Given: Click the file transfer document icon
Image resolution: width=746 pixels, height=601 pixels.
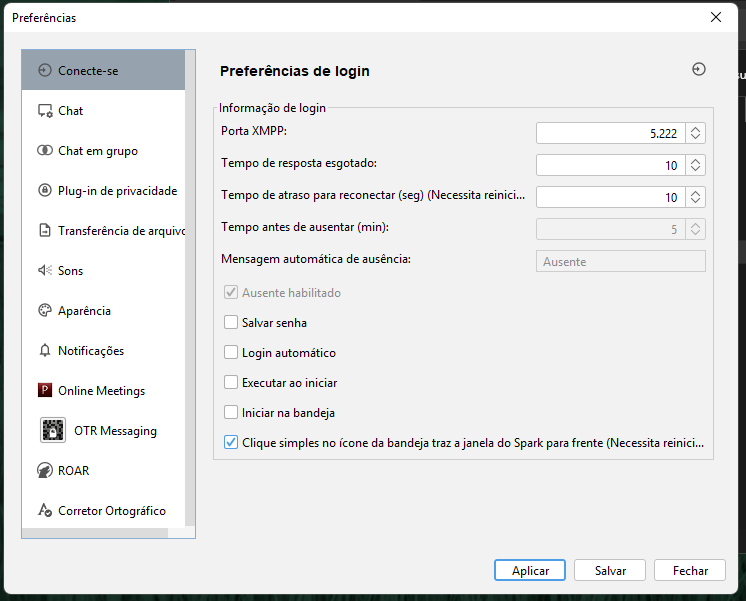Looking at the screenshot, I should 45,230.
